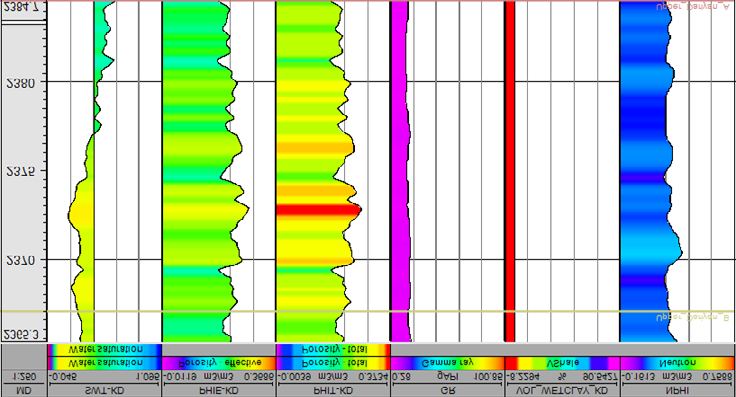Select the PHIE_KD track header
Image resolution: width=736 pixels, height=397 pixels.
219,391
